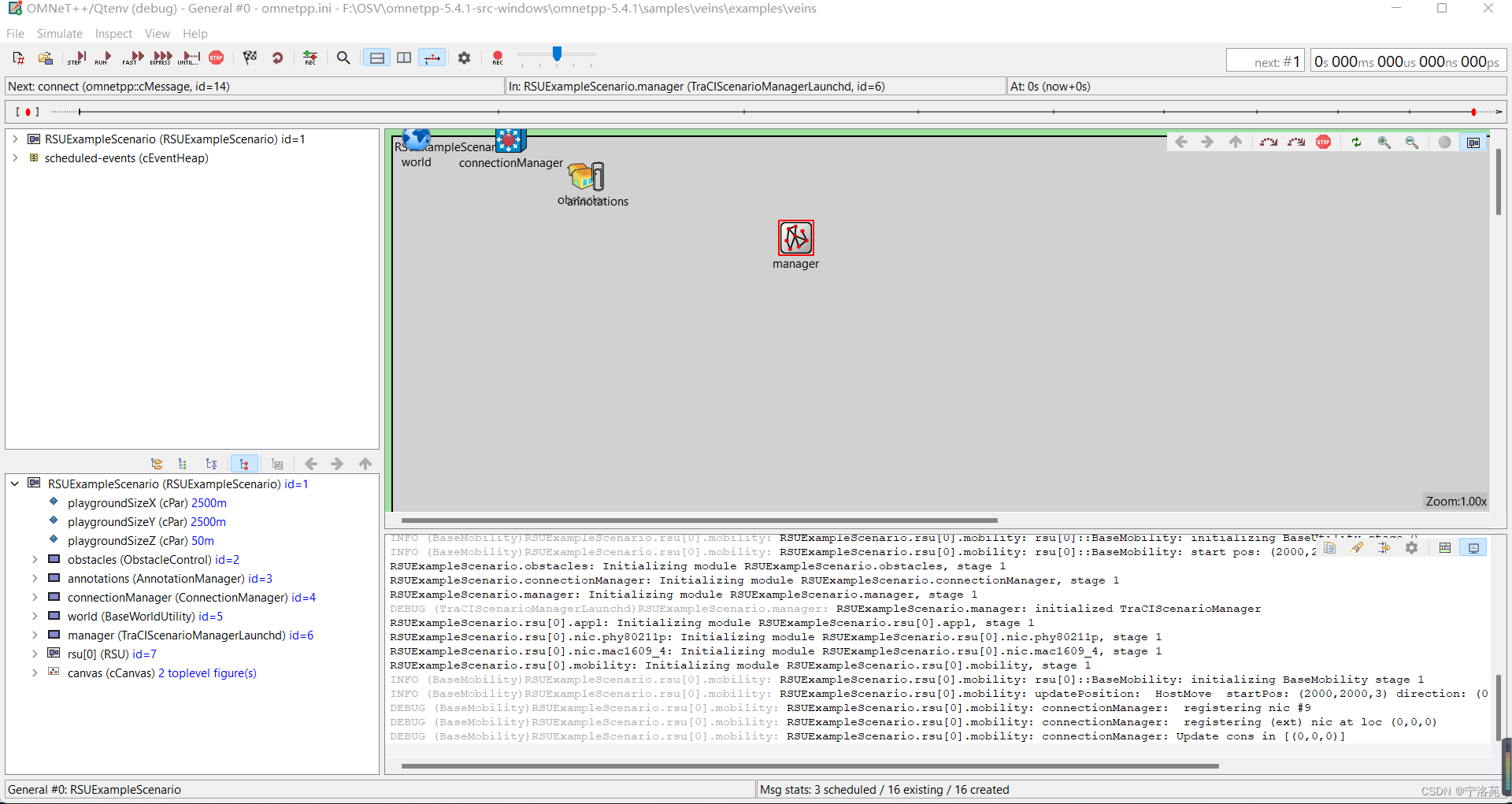Click the back navigation arrow above canvas
This screenshot has width=1512, height=804.
tap(1181, 143)
